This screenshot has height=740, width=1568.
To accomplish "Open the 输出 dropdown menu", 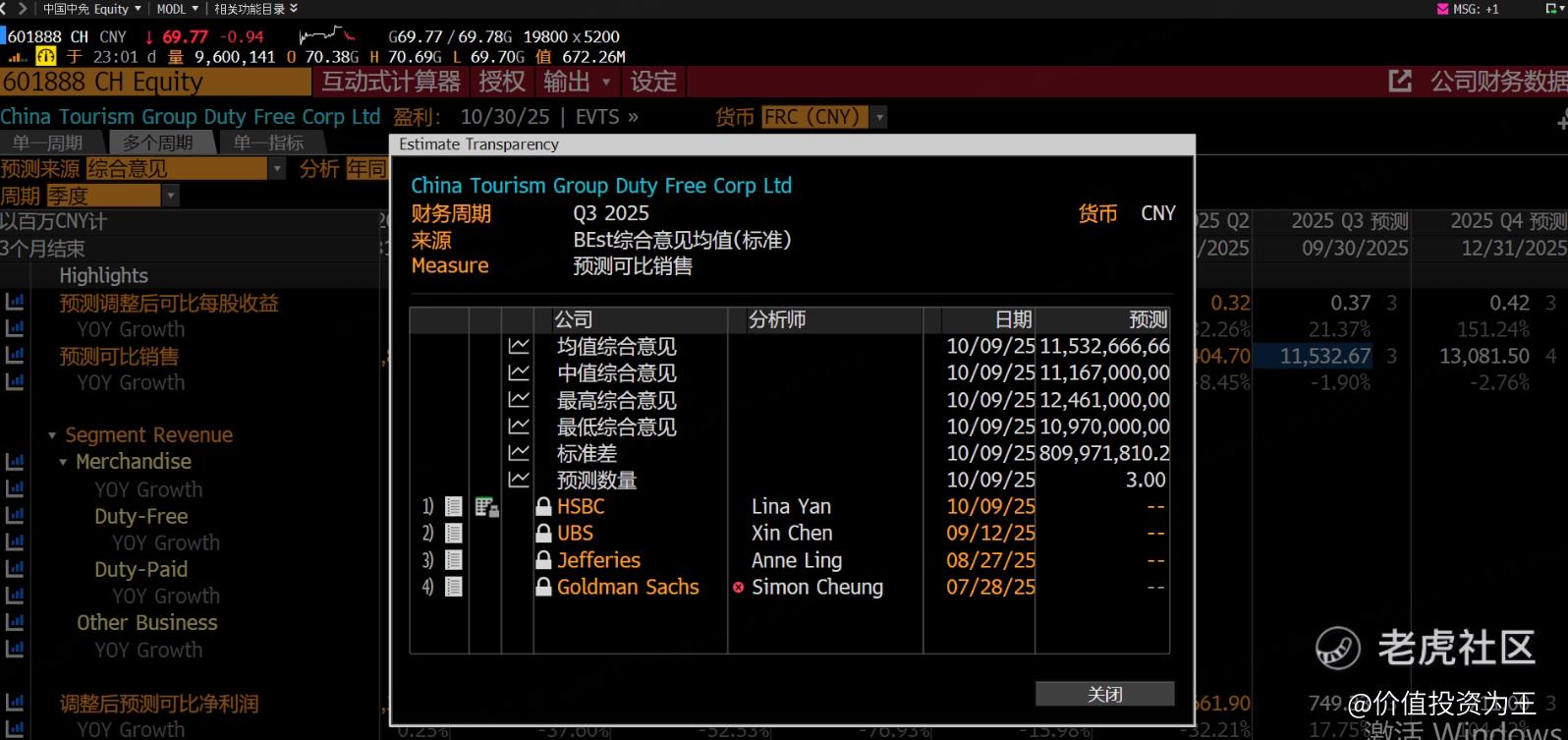I will (578, 82).
